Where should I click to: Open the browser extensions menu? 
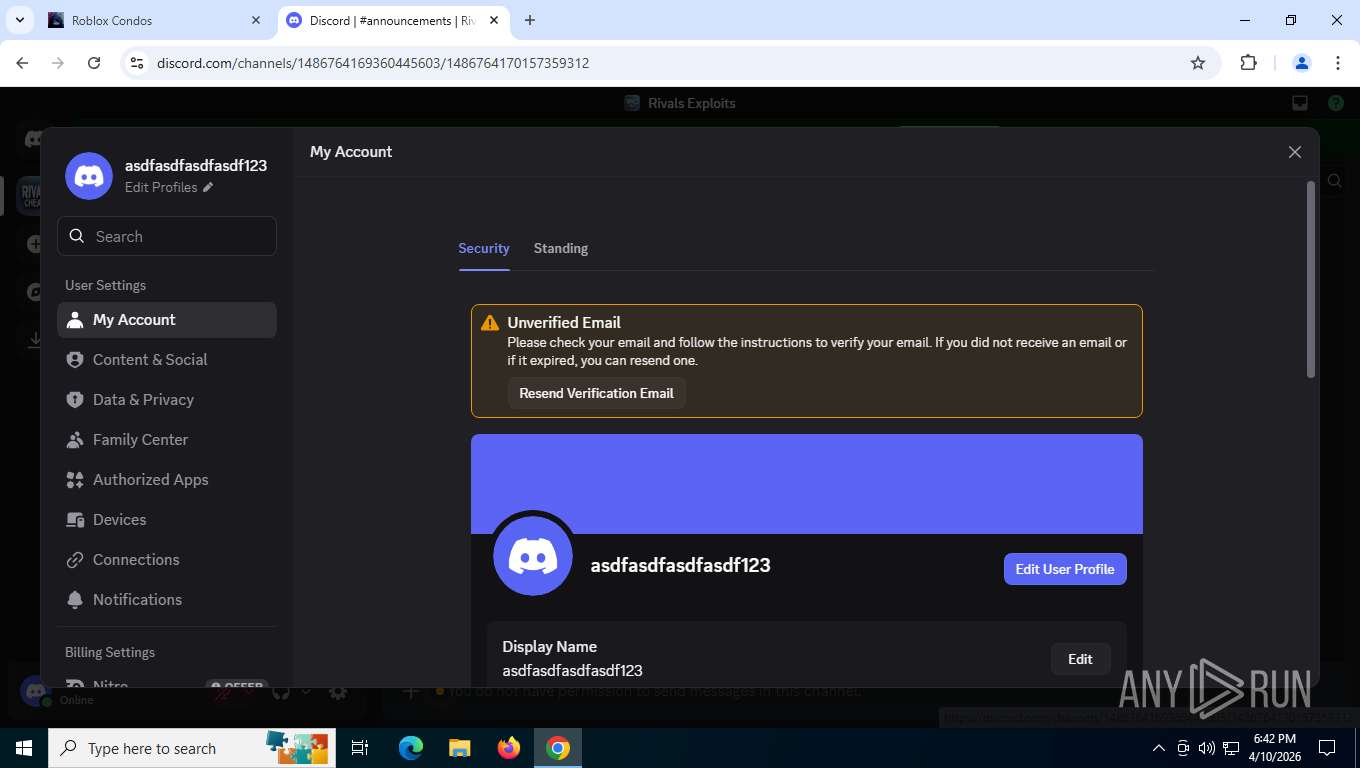tap(1248, 63)
